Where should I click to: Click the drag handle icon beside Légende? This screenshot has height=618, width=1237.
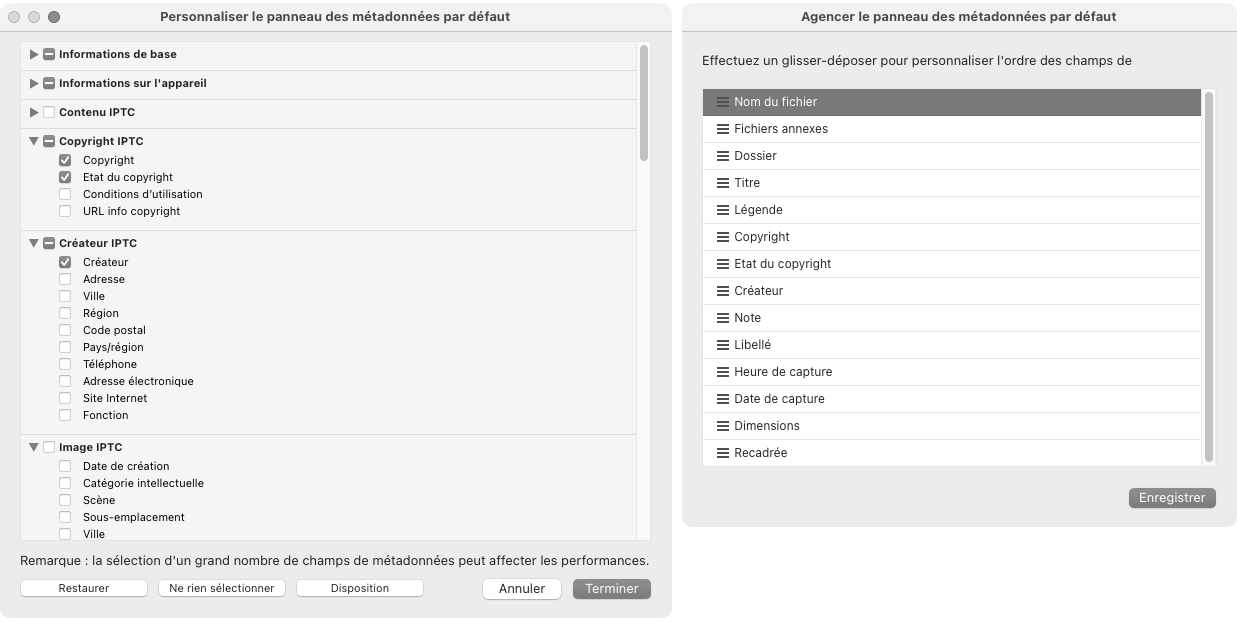(x=723, y=210)
